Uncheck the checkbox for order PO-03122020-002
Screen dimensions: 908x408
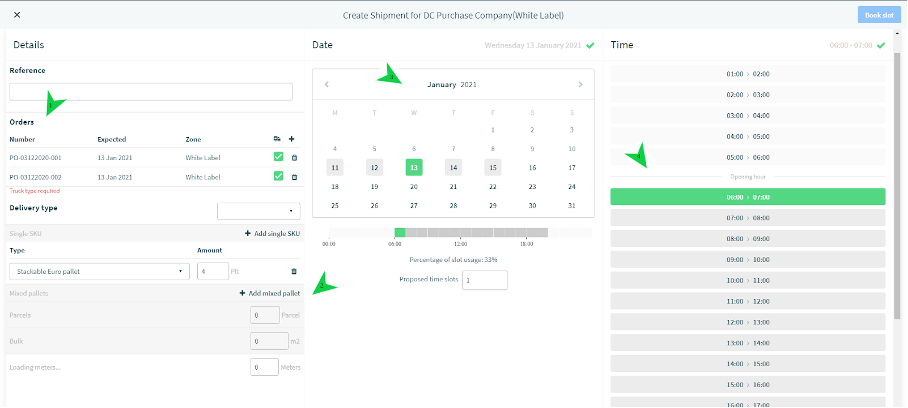tap(279, 176)
